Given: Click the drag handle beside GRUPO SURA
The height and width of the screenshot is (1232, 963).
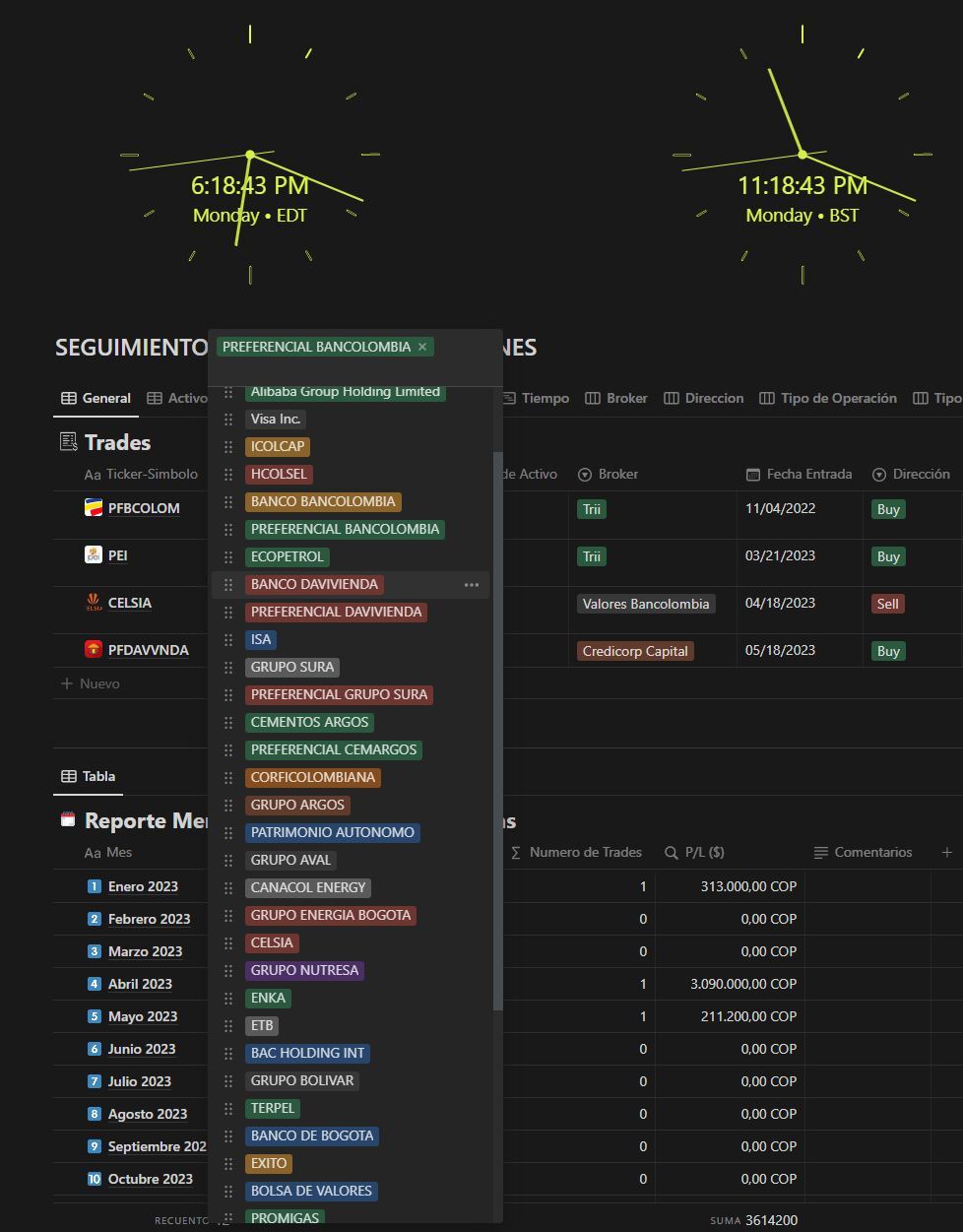Looking at the screenshot, I should (228, 667).
